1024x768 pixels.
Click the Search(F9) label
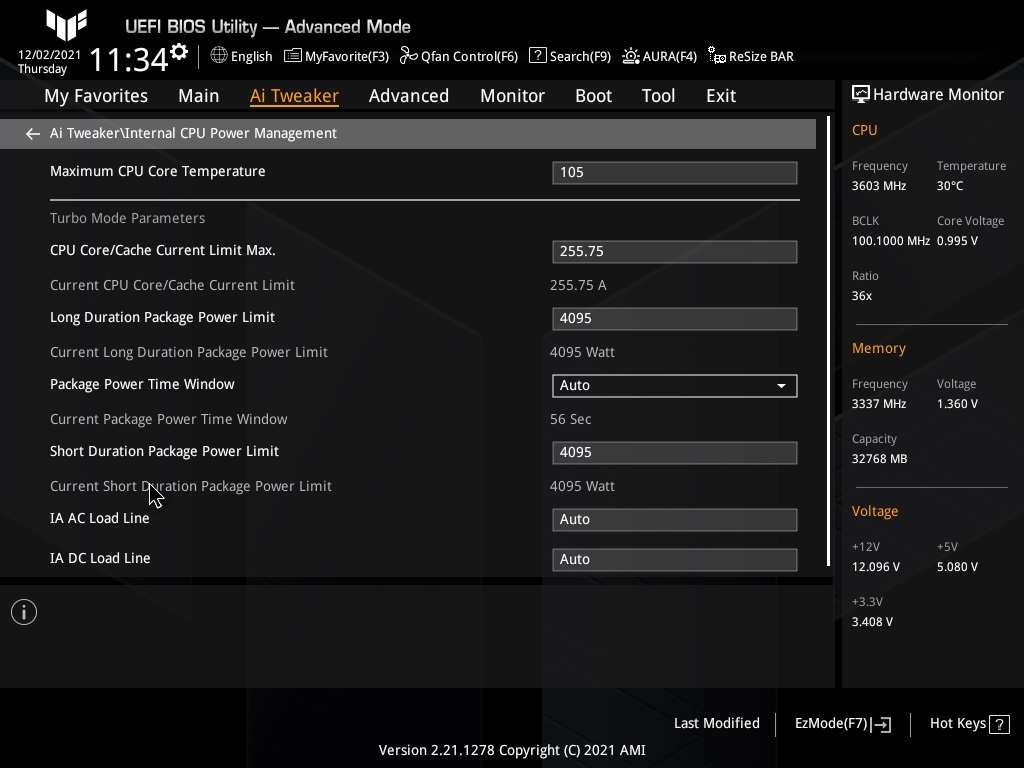pyautogui.click(x=580, y=56)
